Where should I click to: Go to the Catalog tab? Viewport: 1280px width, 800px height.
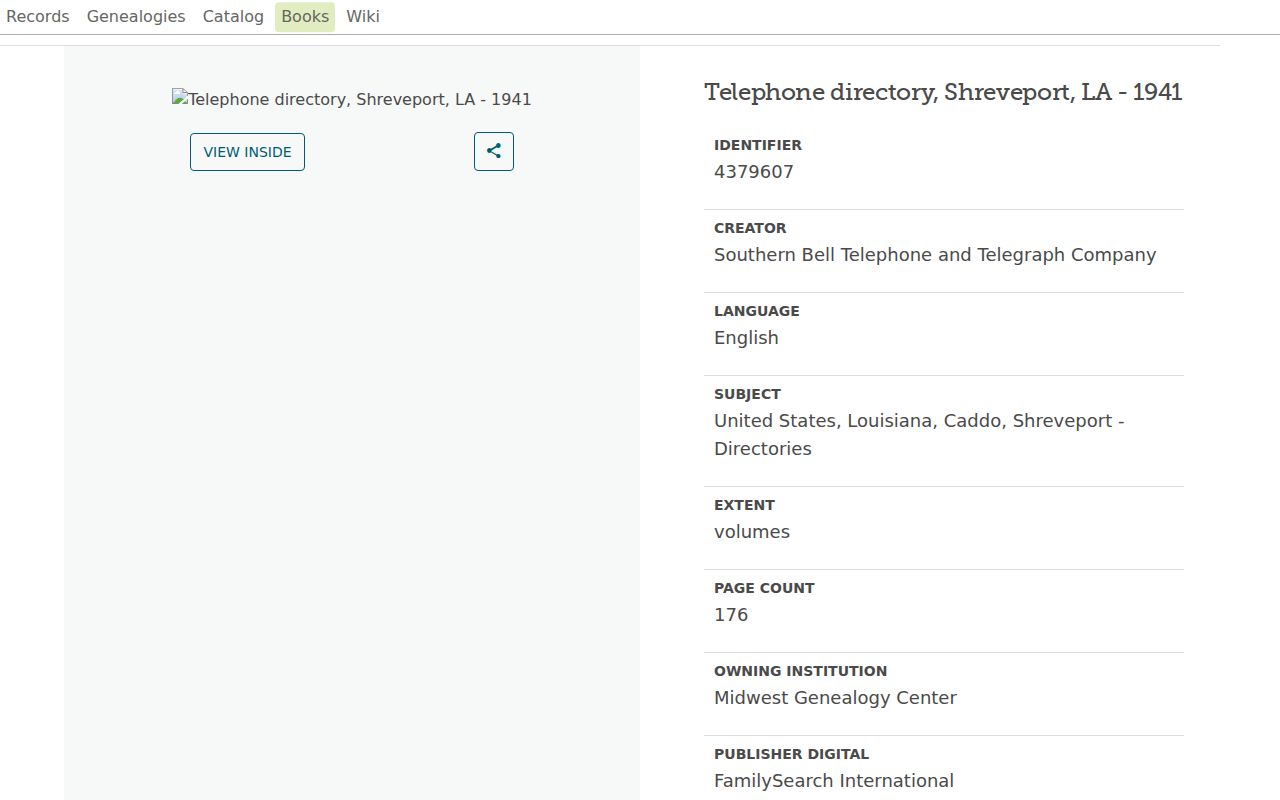click(x=233, y=16)
